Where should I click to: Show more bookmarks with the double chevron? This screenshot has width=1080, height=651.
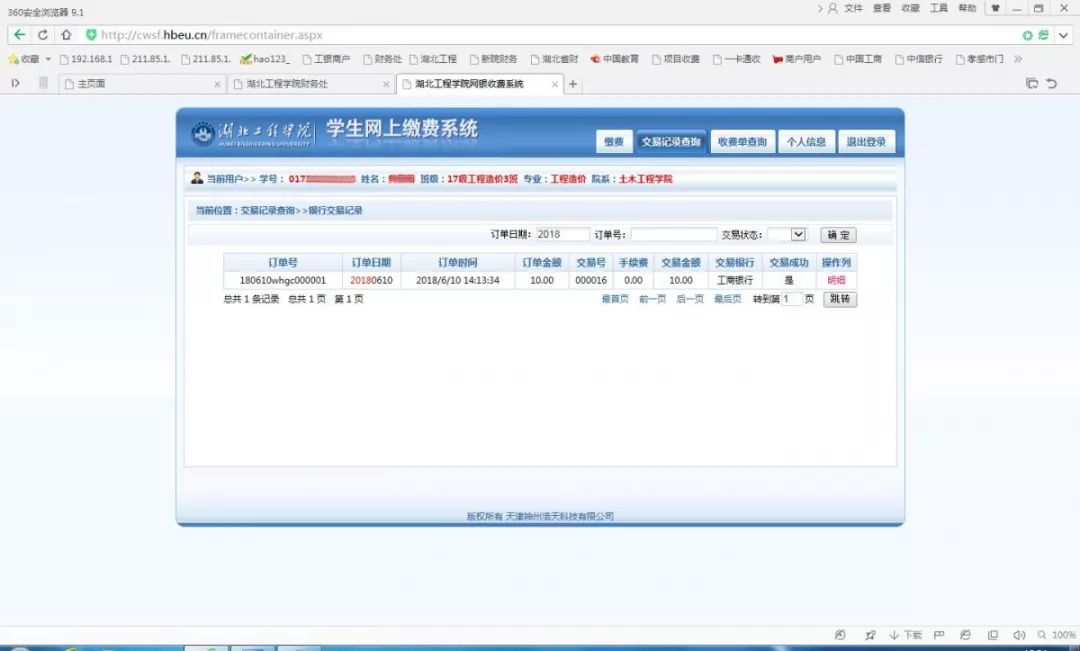click(x=1018, y=59)
